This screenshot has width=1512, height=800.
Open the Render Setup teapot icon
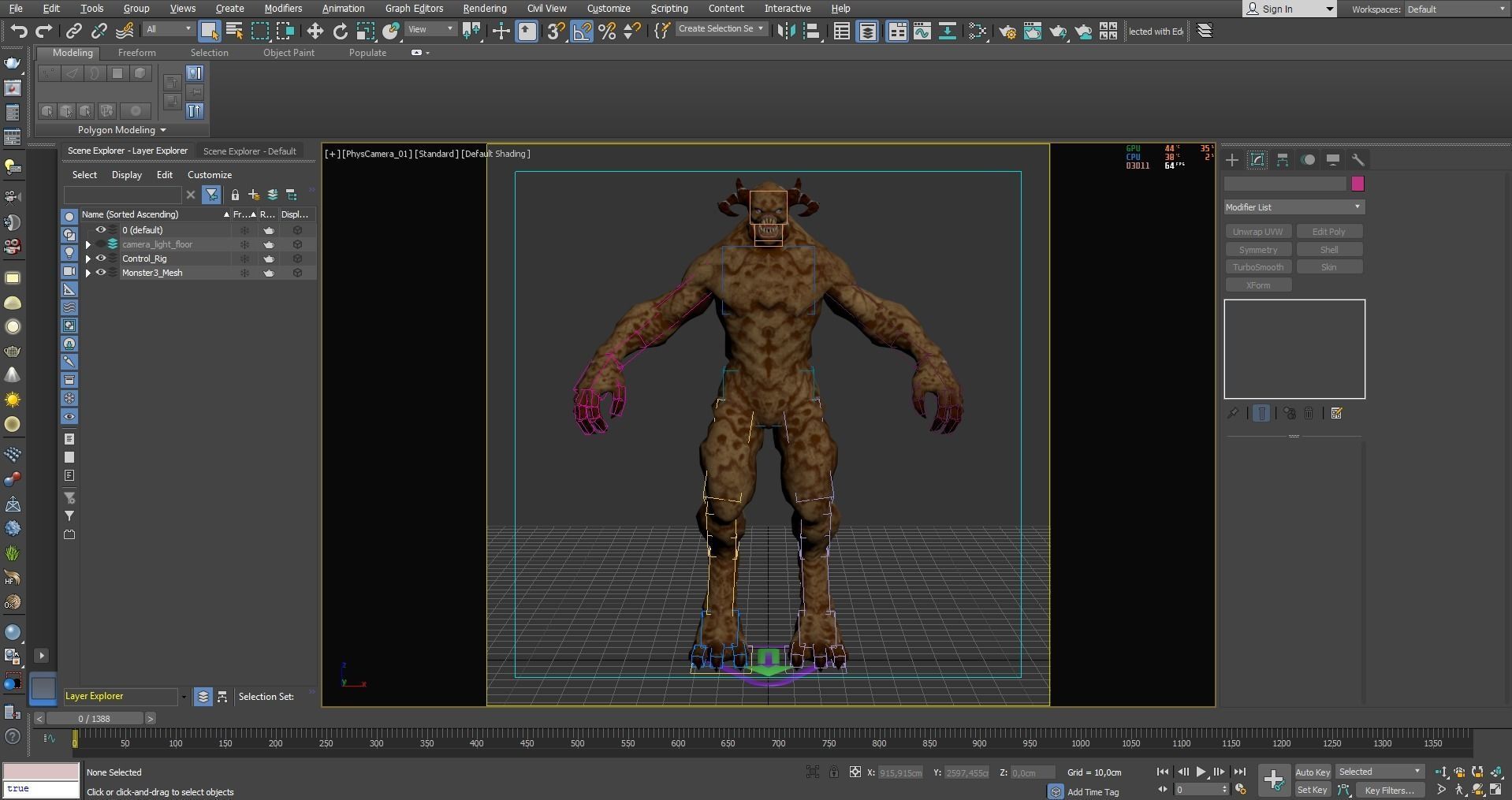pos(1007,31)
